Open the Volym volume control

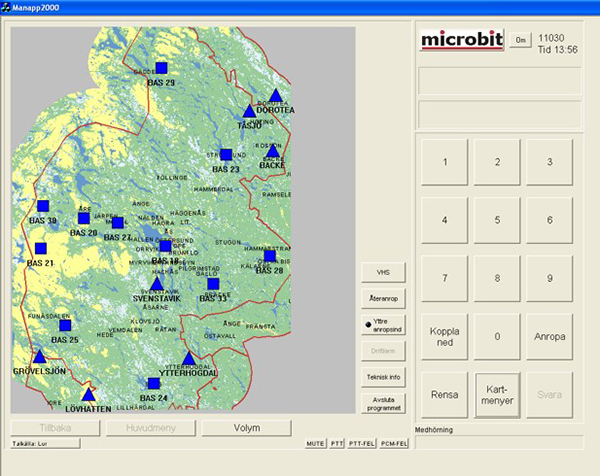[x=248, y=428]
